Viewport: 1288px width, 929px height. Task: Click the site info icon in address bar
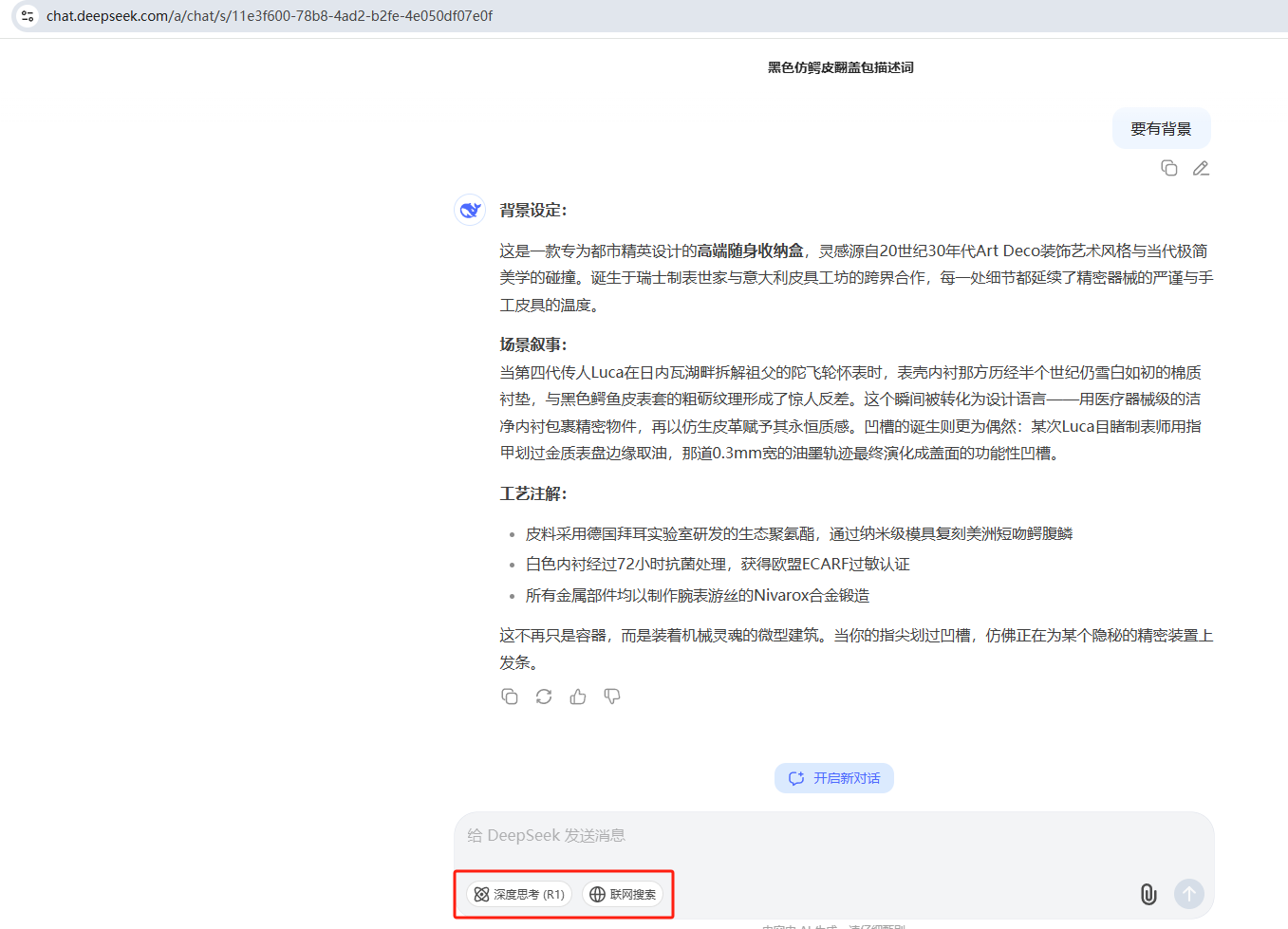coord(28,16)
